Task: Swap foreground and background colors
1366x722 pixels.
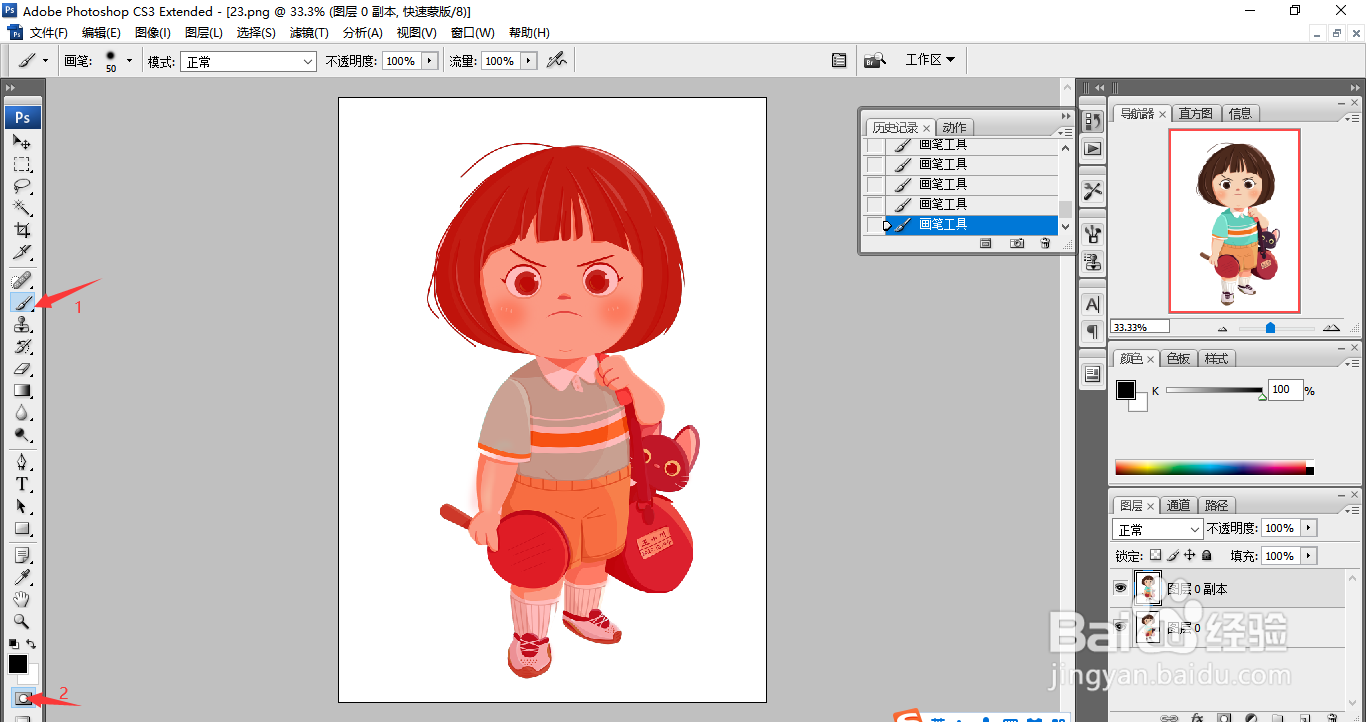Action: pyautogui.click(x=32, y=644)
